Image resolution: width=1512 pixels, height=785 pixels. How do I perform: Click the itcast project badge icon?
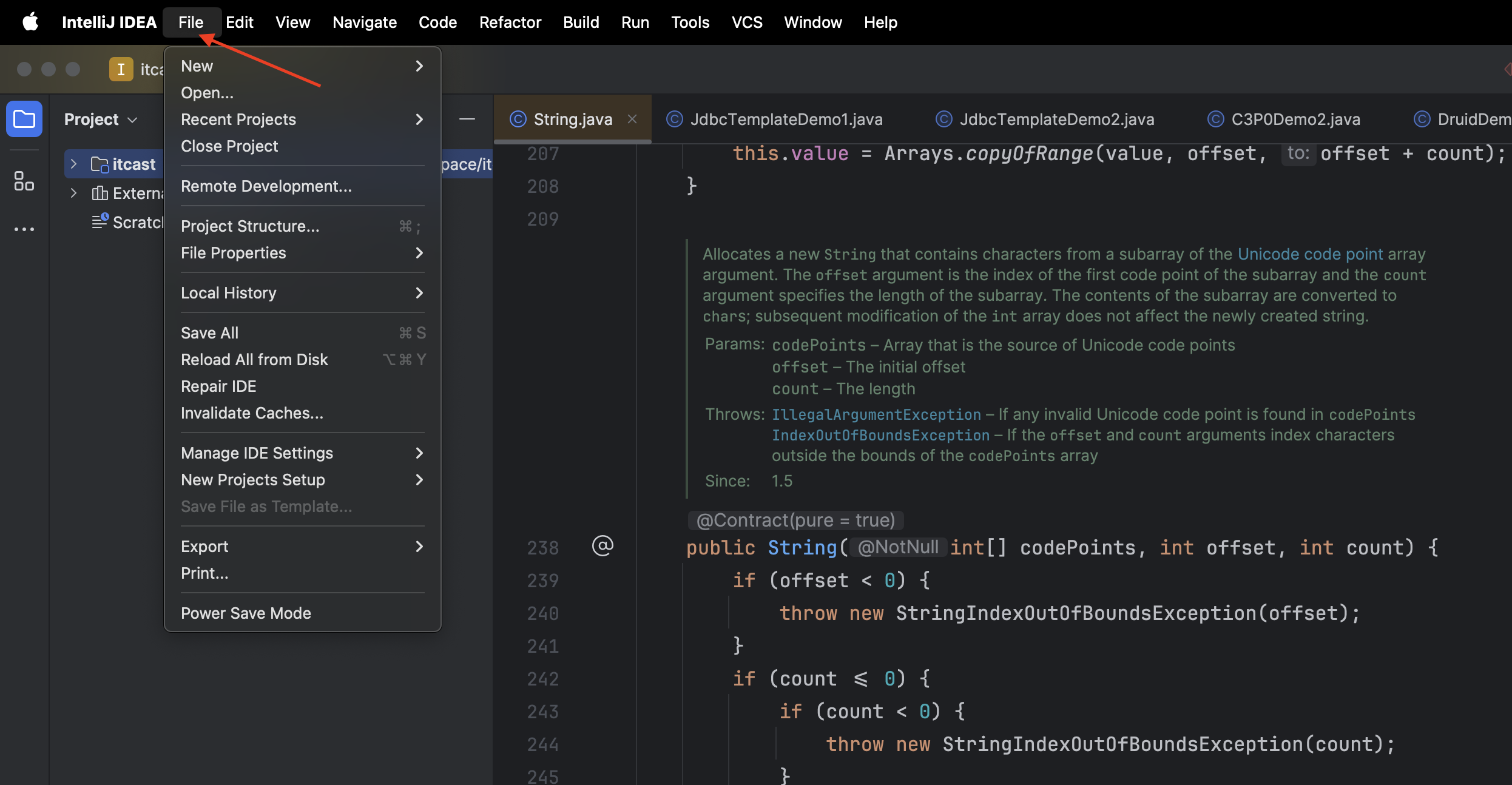(121, 69)
